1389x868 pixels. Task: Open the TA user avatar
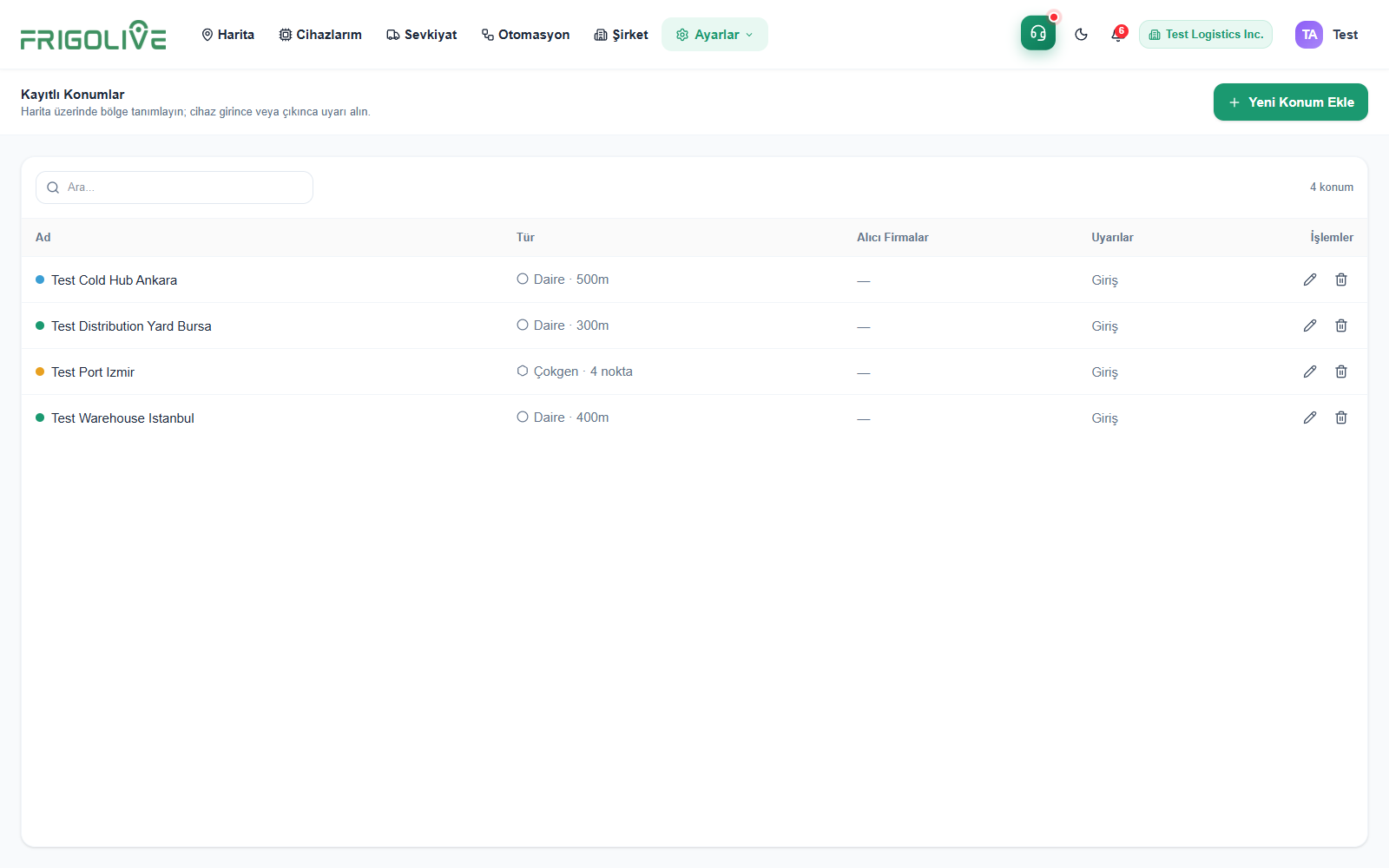click(1309, 35)
